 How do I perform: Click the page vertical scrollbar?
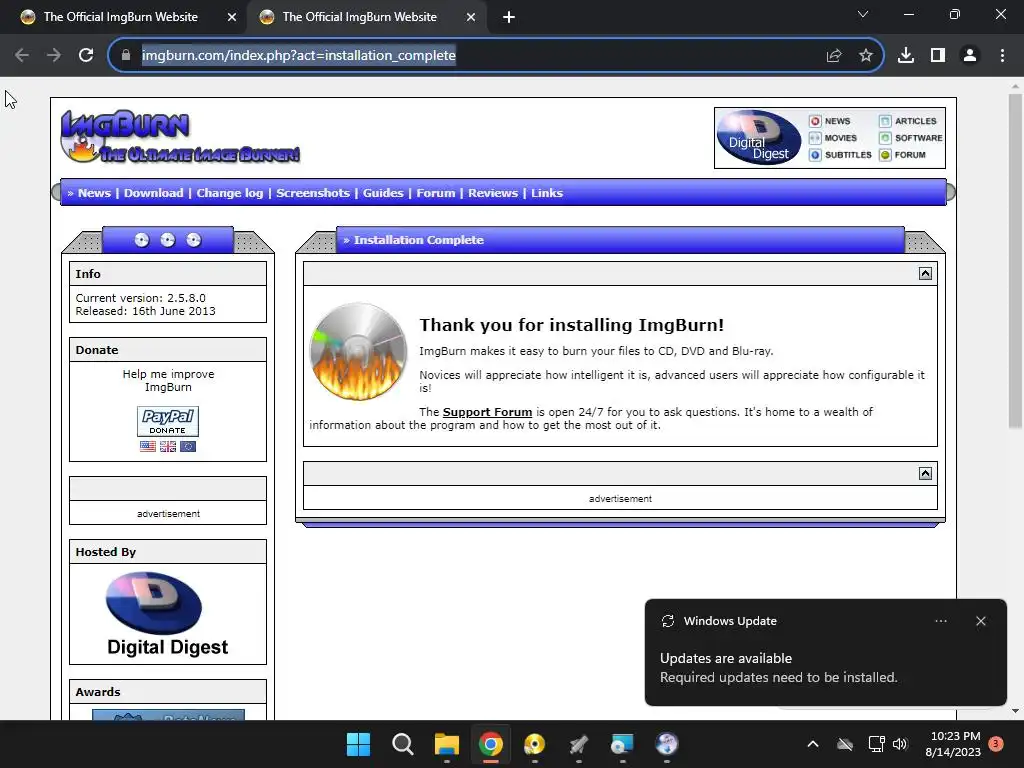click(x=1015, y=261)
